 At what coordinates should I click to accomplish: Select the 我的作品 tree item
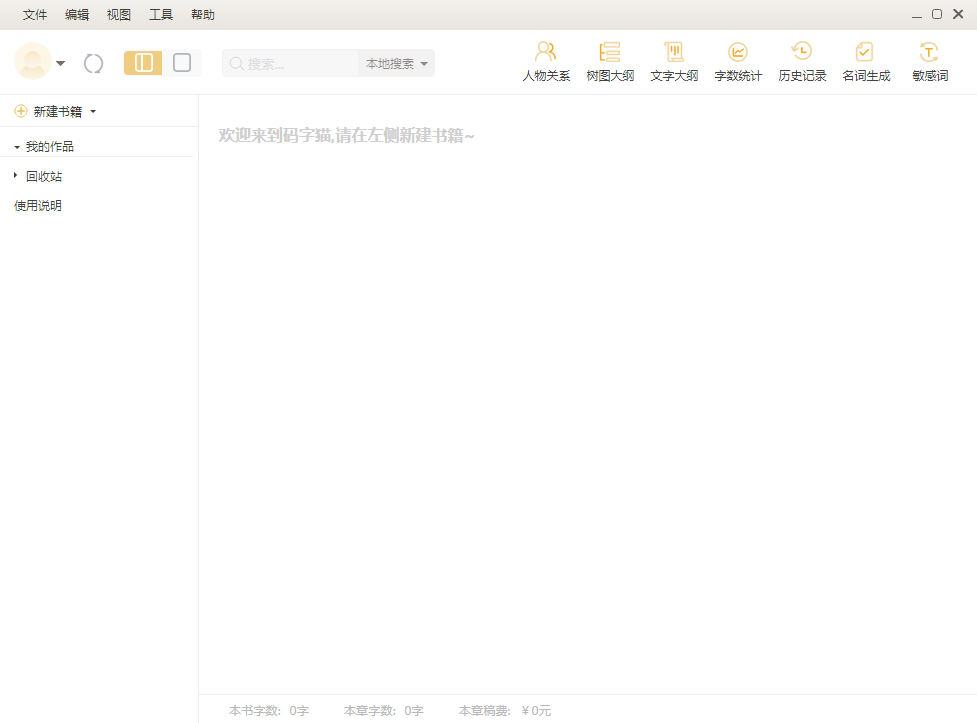[50, 146]
